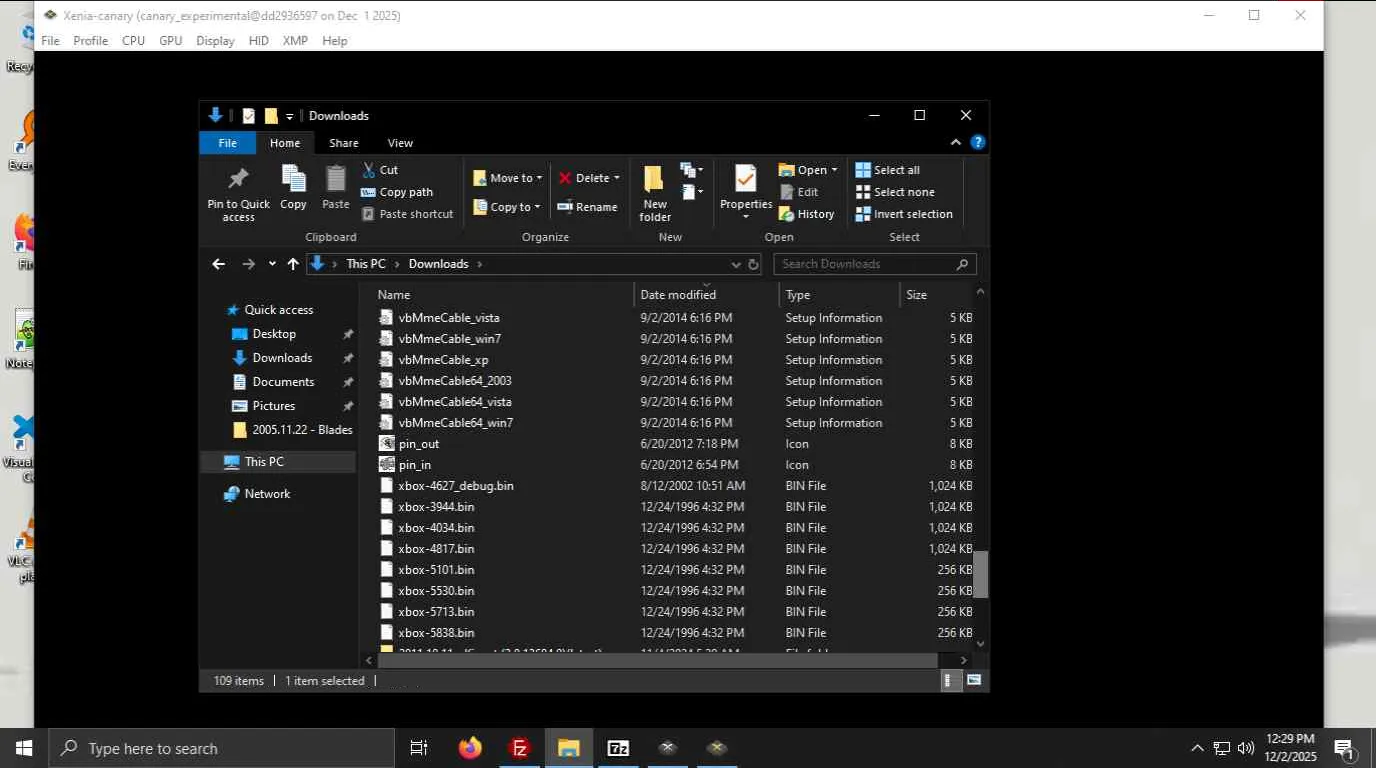Select Pictures in Quick access

coord(274,406)
